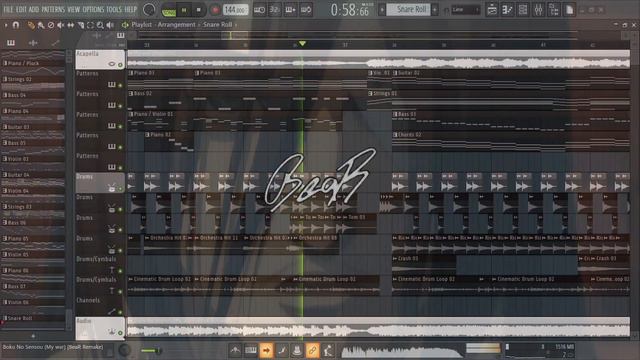Click the green volume slider in bottom bar
The width and height of the screenshot is (640, 360).
151,350
